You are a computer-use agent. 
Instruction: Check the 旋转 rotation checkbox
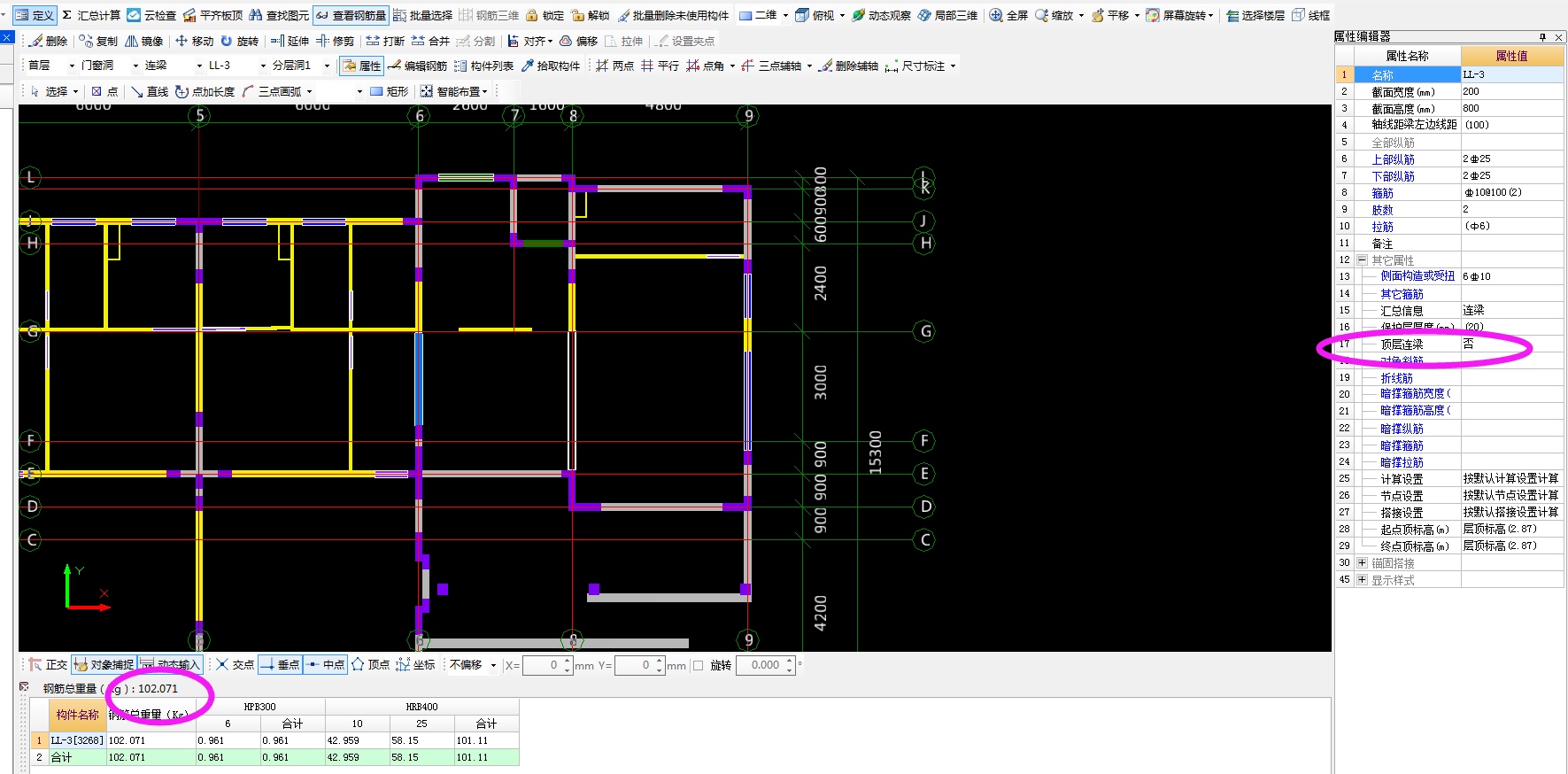tap(699, 665)
